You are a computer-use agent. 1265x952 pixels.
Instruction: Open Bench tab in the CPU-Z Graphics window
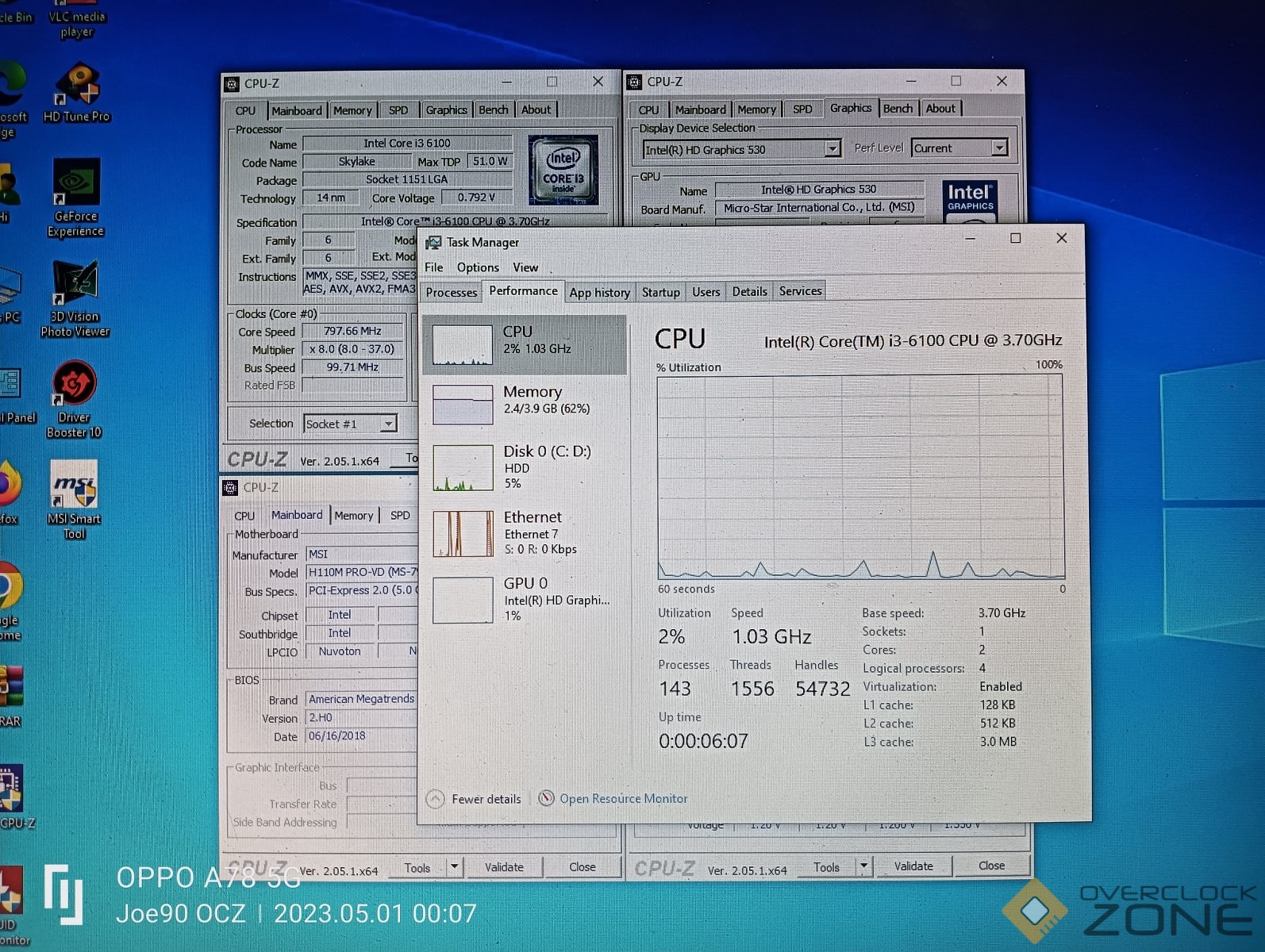(x=898, y=108)
